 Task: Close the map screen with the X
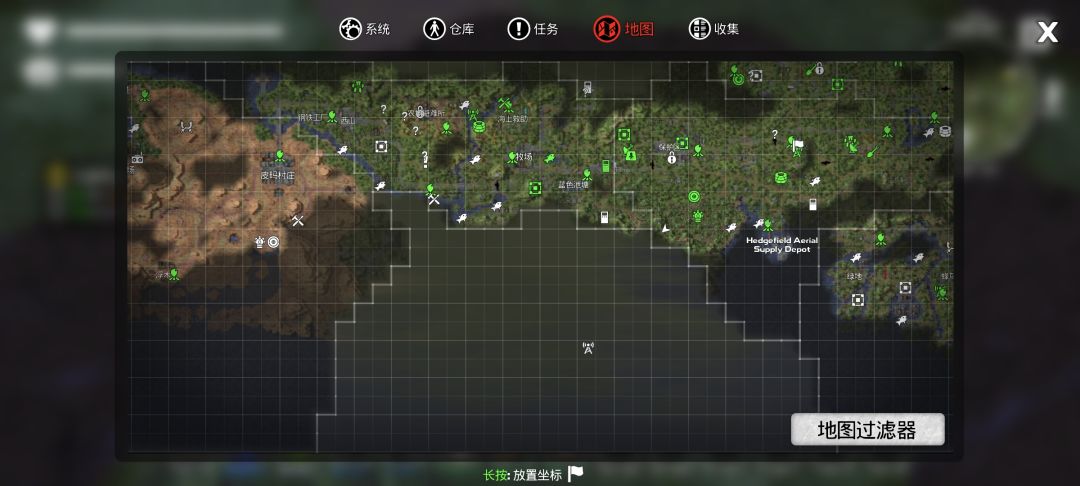(x=1047, y=32)
